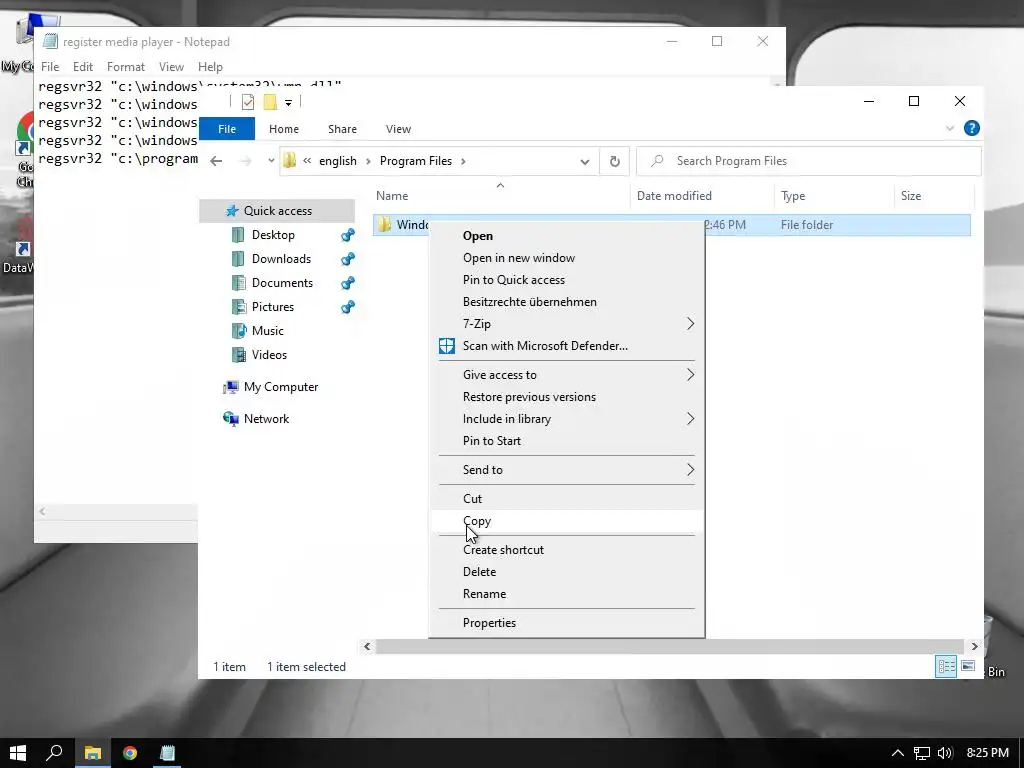Expand the 7-Zip submenu
Screen dimensions: 1024x768
tap(566, 324)
